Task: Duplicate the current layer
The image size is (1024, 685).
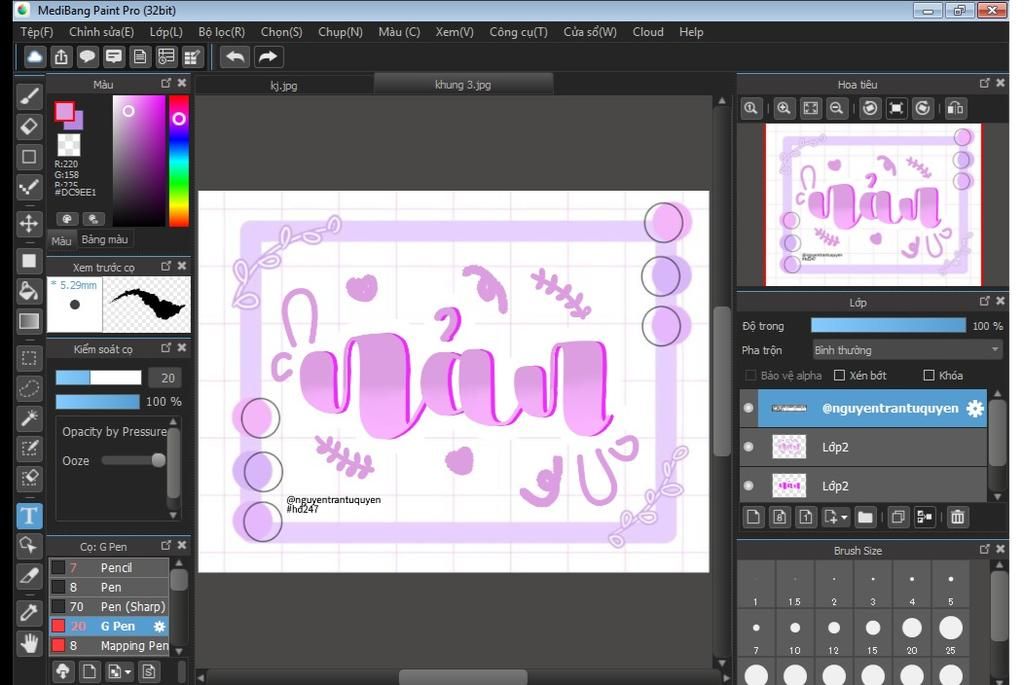Action: [898, 517]
